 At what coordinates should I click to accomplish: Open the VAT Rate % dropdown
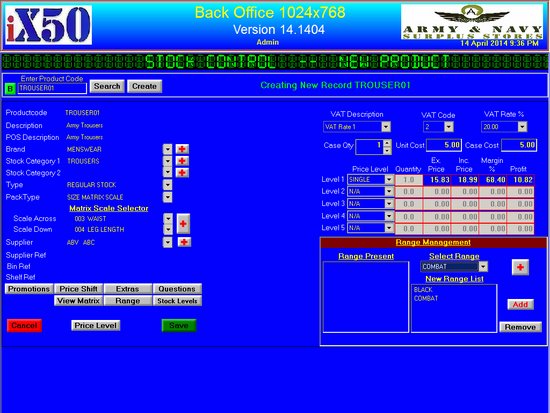tap(522, 127)
